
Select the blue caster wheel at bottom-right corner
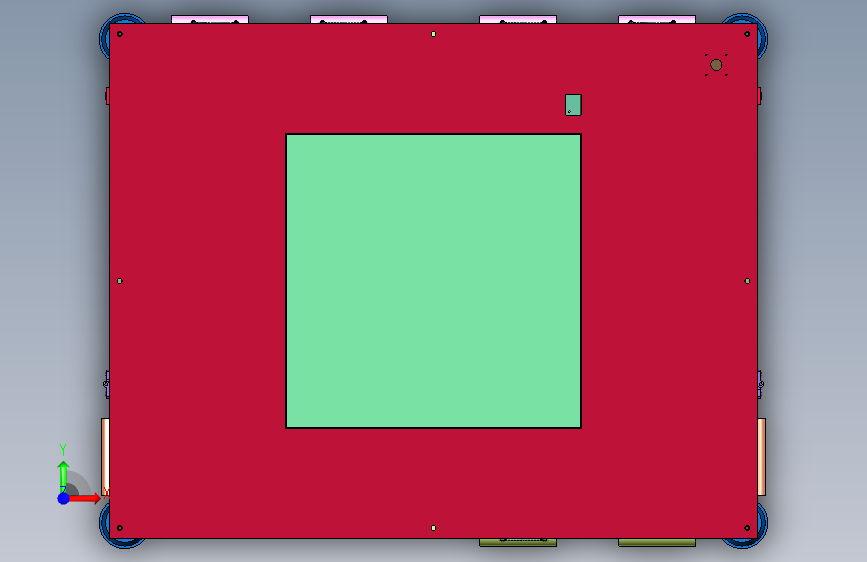click(x=762, y=525)
